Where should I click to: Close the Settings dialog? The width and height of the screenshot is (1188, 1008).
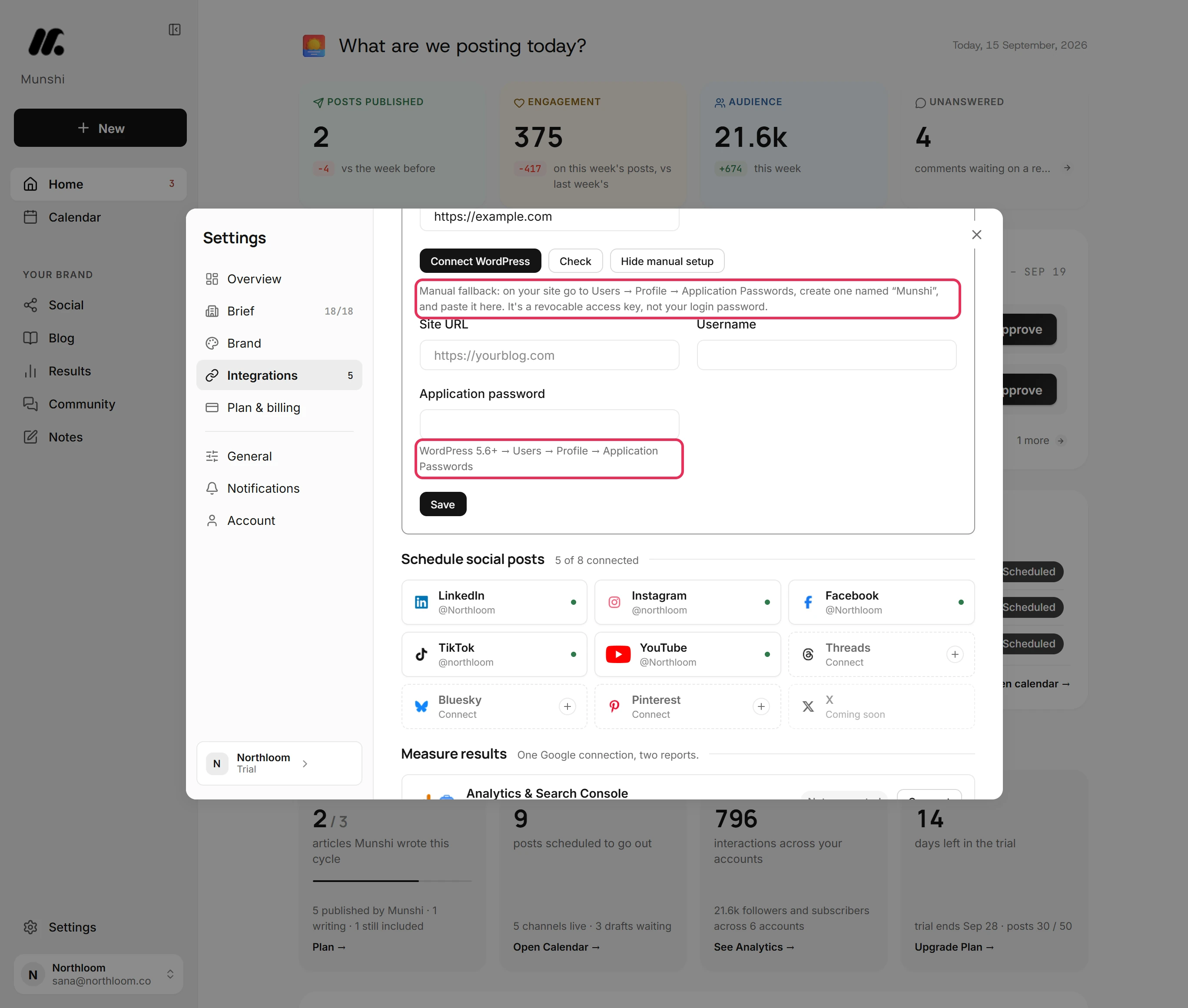[x=976, y=235]
